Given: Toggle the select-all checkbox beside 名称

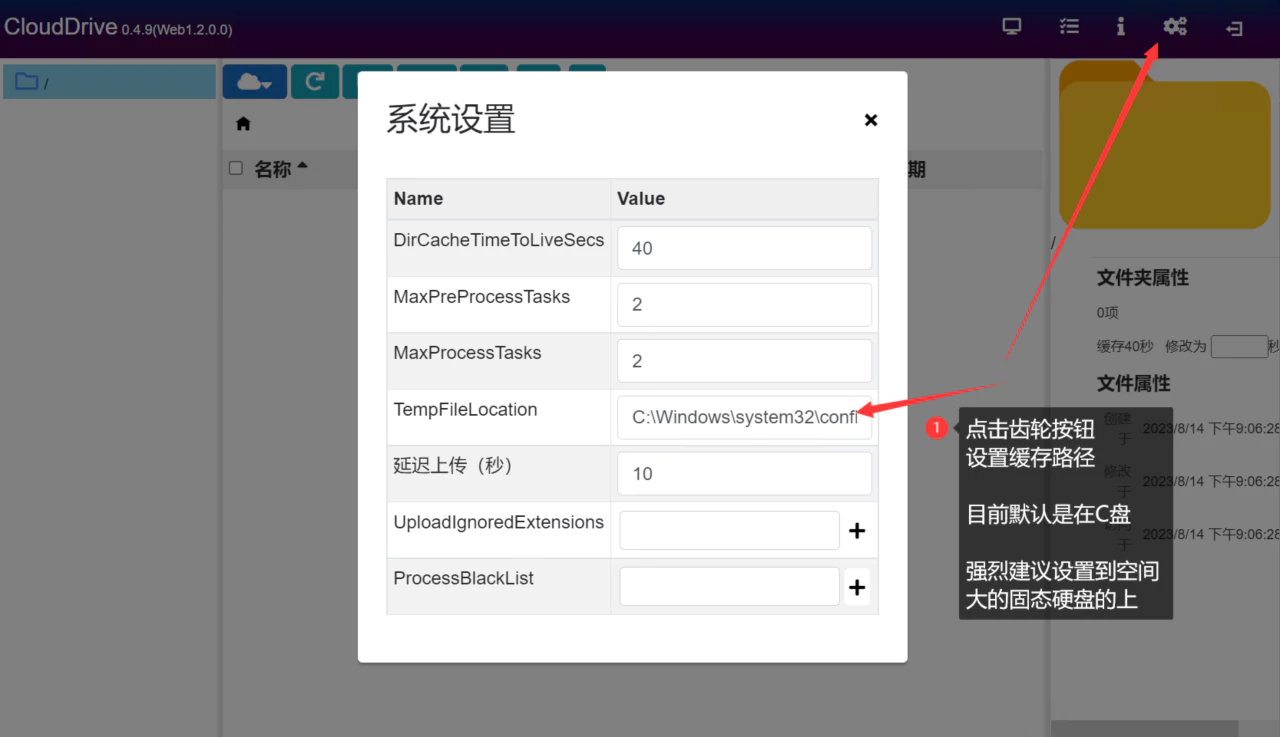Looking at the screenshot, I should coord(236,168).
